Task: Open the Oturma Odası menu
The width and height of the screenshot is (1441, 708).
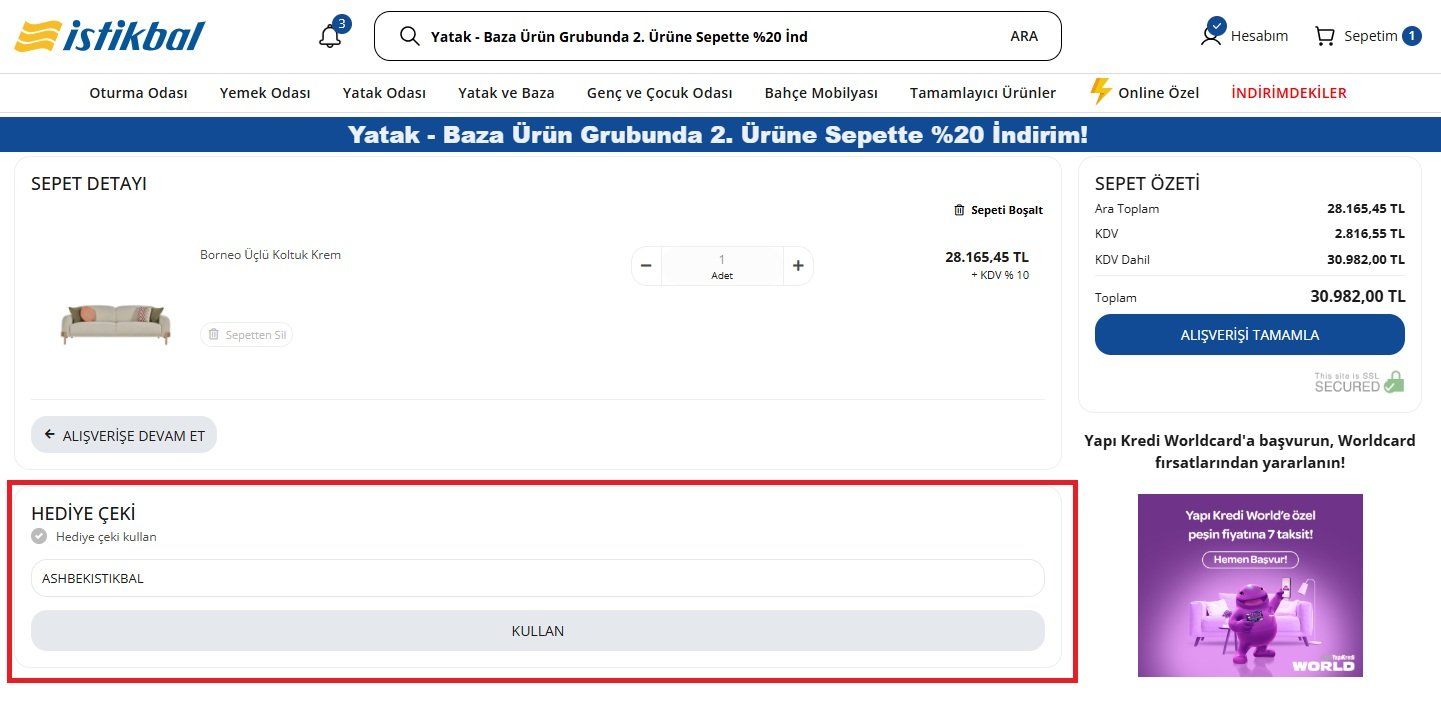Action: (x=139, y=93)
